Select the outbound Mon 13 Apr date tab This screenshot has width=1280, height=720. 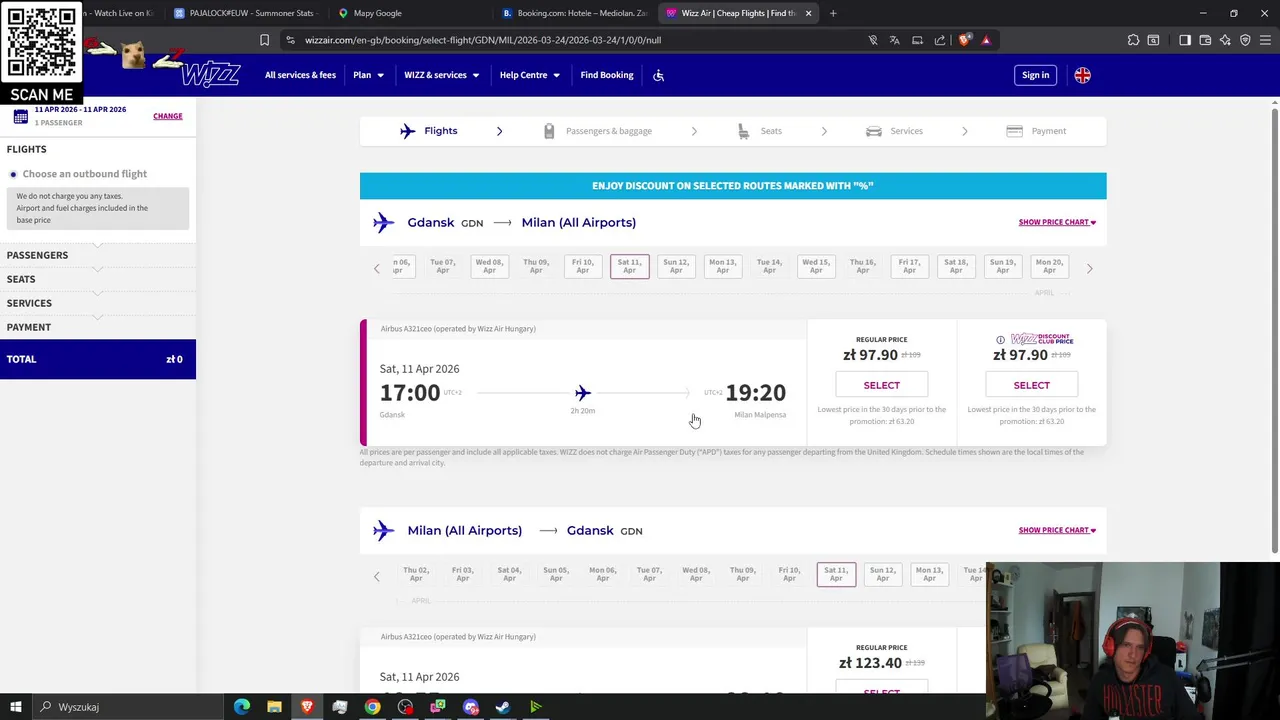point(722,266)
